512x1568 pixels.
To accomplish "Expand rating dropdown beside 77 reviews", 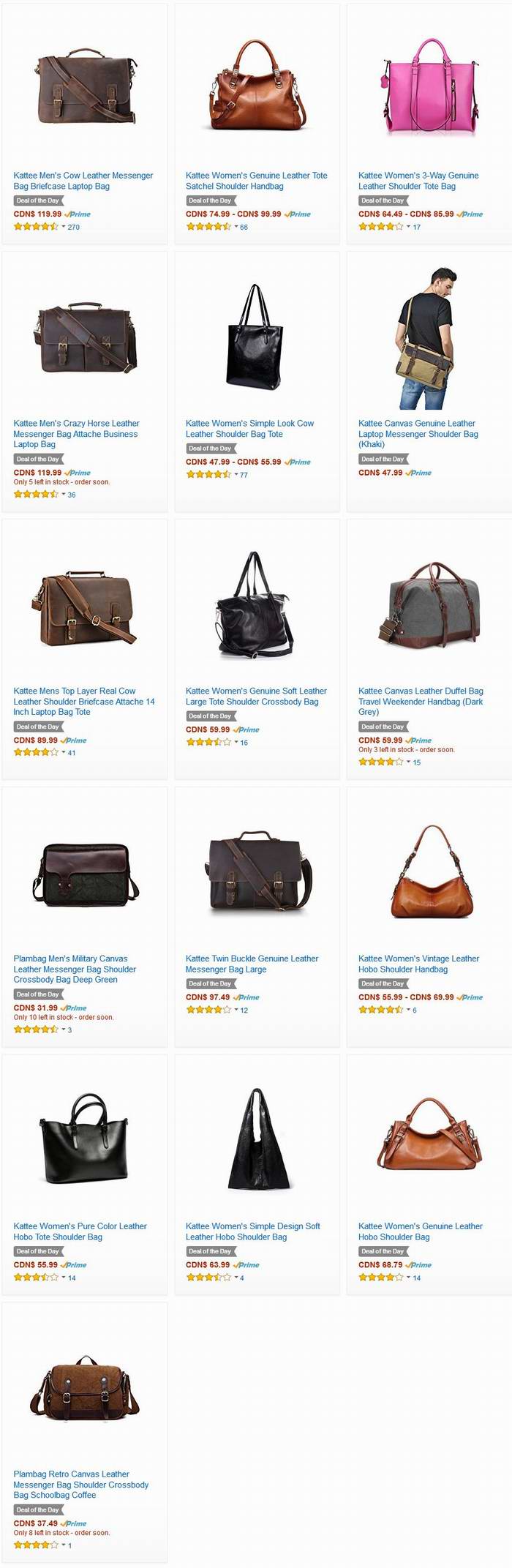I will (236, 475).
